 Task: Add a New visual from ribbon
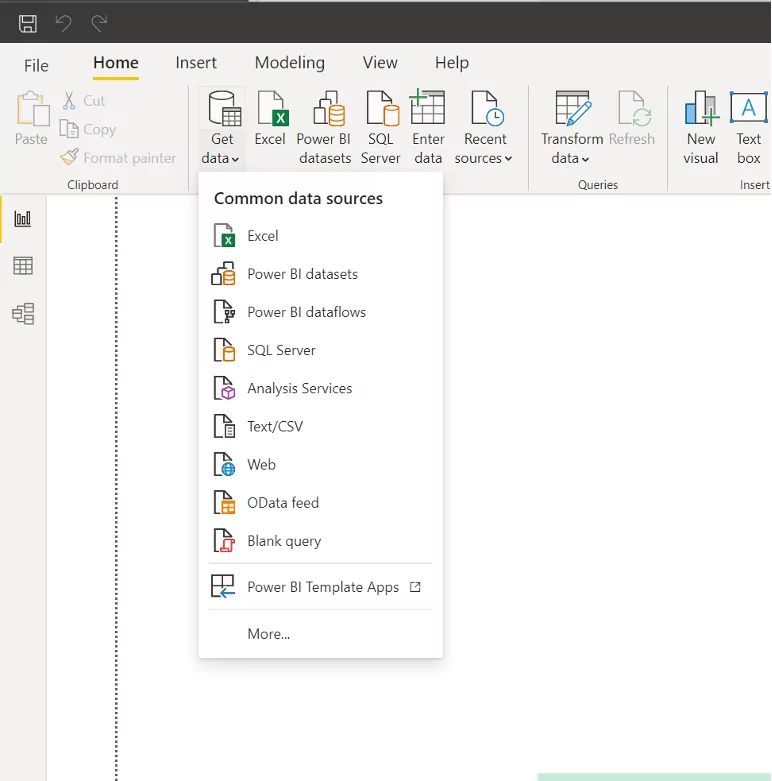(x=701, y=127)
